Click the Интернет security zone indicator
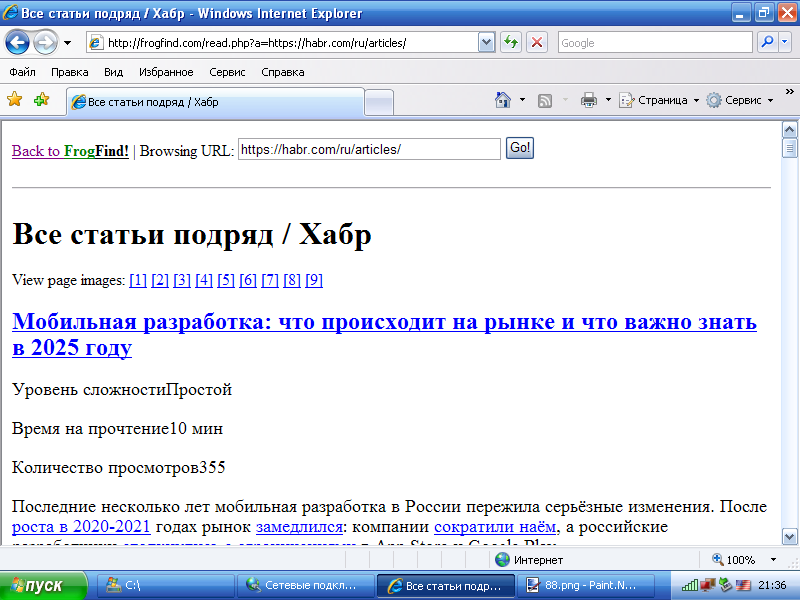The height and width of the screenshot is (600, 800). click(529, 560)
